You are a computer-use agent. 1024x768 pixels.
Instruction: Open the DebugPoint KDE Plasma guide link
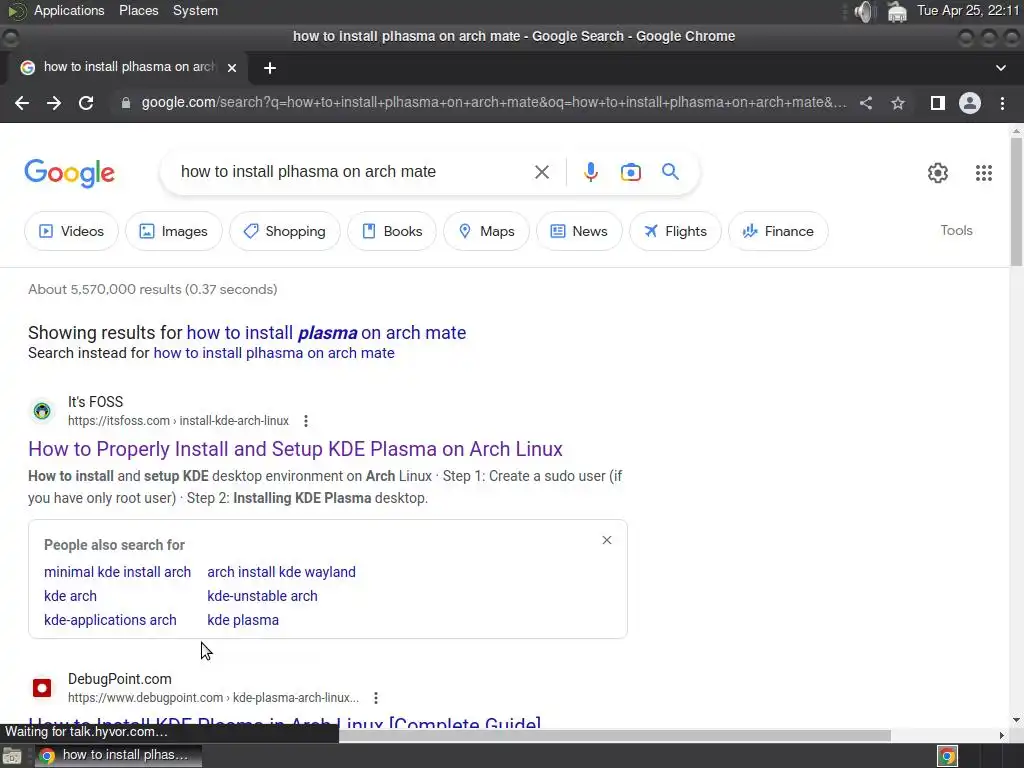[285, 722]
